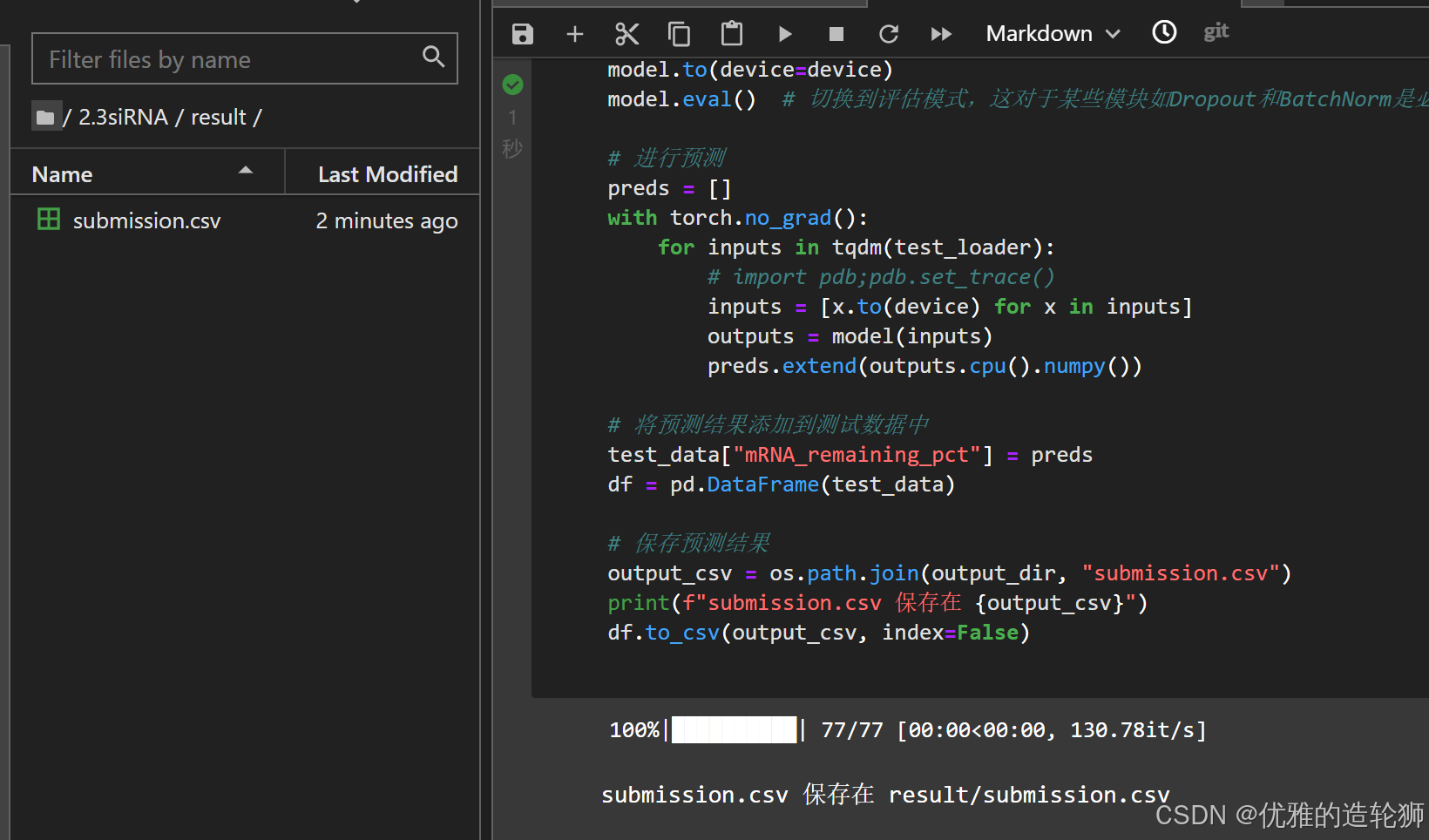The height and width of the screenshot is (840, 1429).
Task: Copy the selected cell
Action: pos(679,34)
